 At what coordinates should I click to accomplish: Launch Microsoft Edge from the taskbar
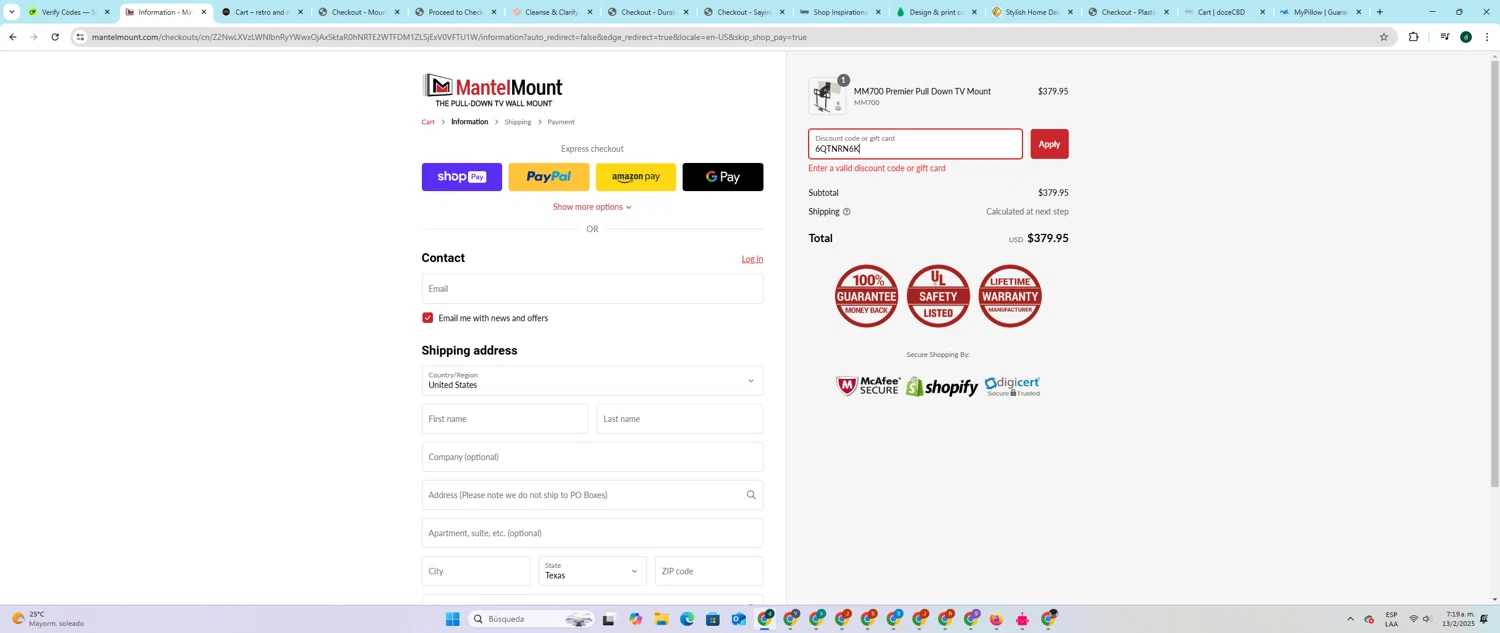point(687,619)
